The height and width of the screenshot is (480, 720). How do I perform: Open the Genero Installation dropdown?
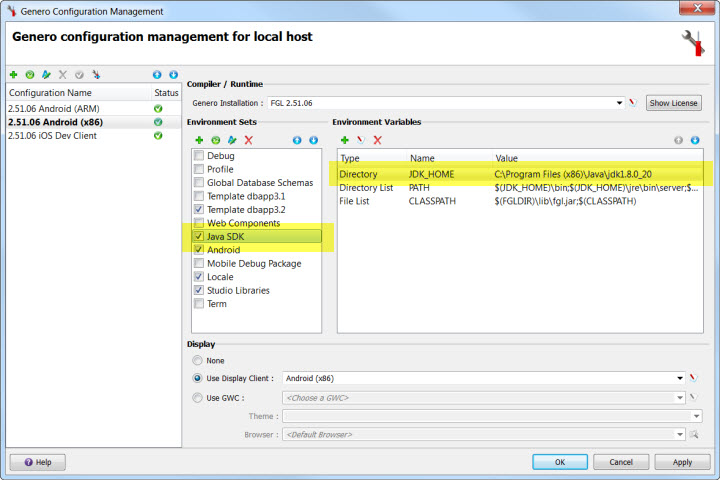(x=620, y=103)
